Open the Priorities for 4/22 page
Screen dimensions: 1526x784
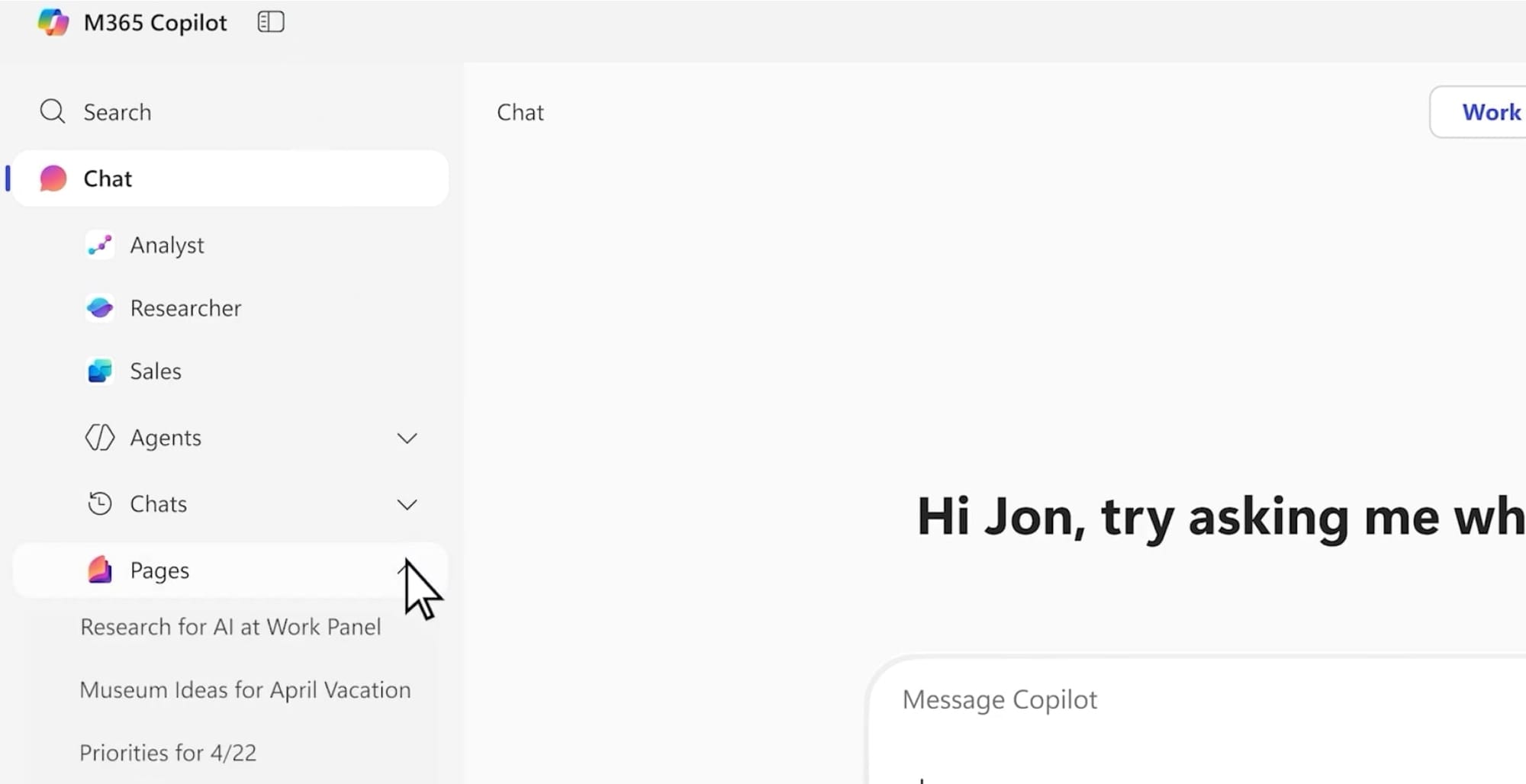(x=168, y=752)
